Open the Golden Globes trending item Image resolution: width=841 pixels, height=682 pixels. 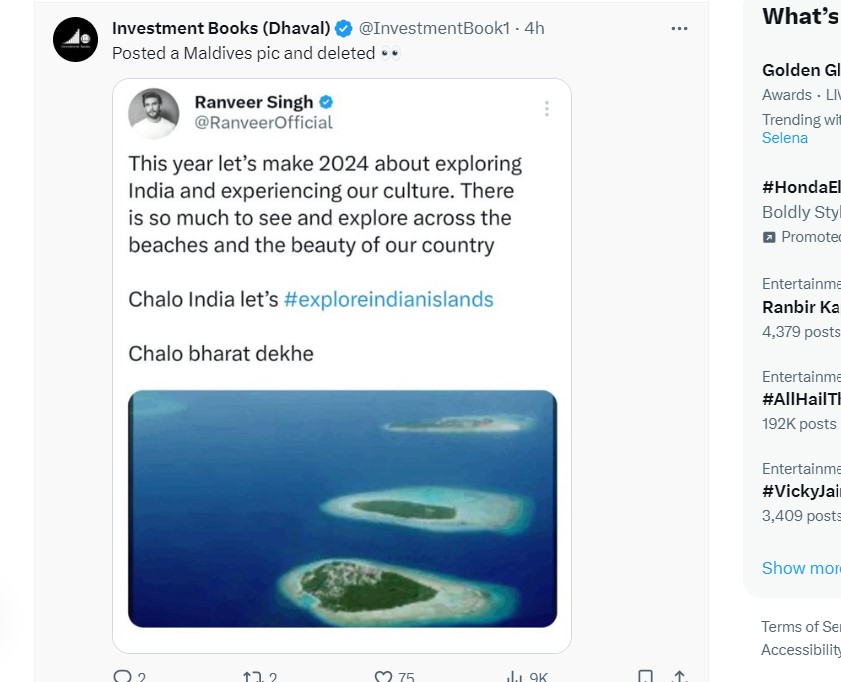tap(800, 70)
